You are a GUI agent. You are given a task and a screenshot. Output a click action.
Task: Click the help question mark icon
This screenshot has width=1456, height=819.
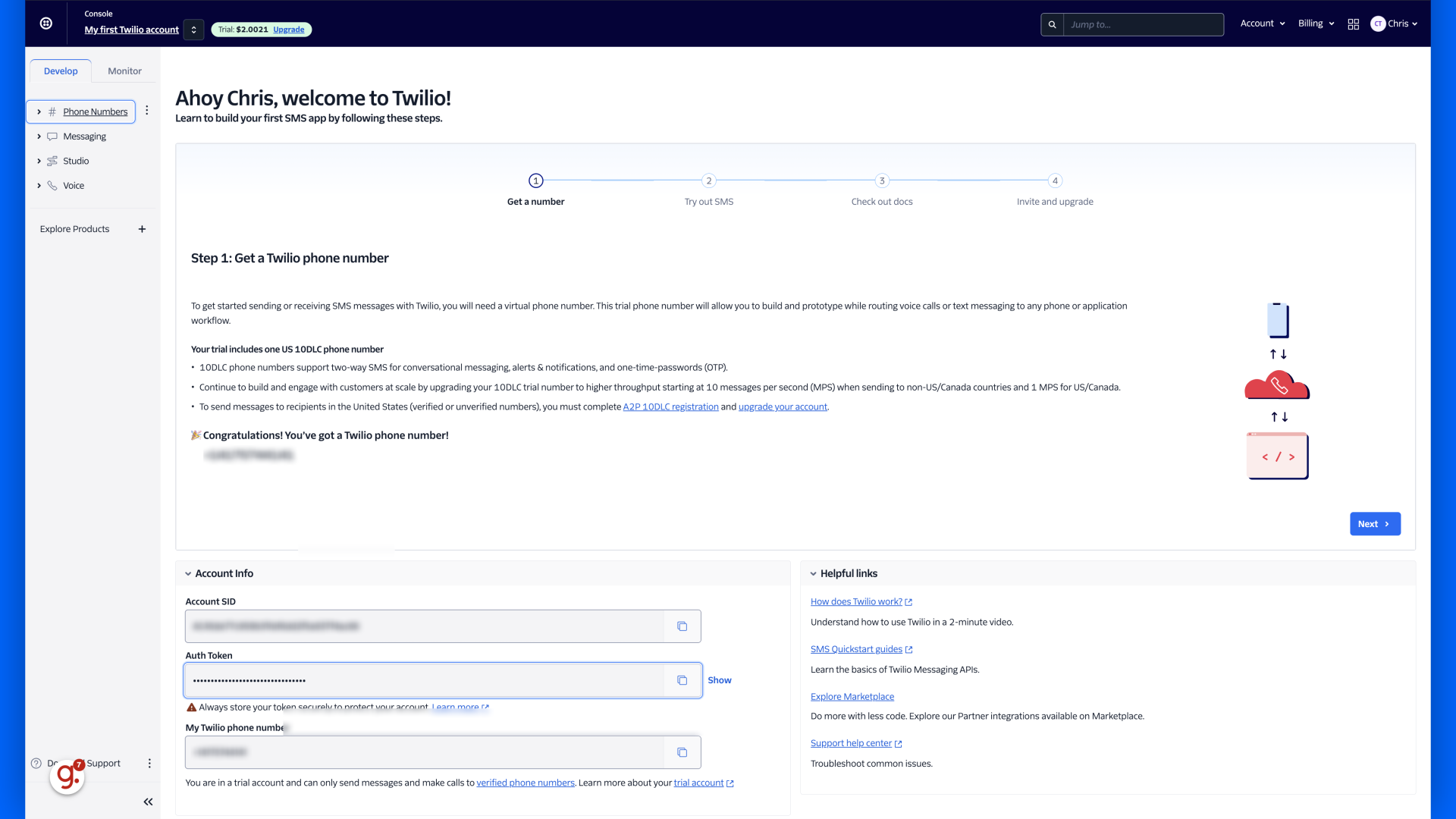coord(36,764)
